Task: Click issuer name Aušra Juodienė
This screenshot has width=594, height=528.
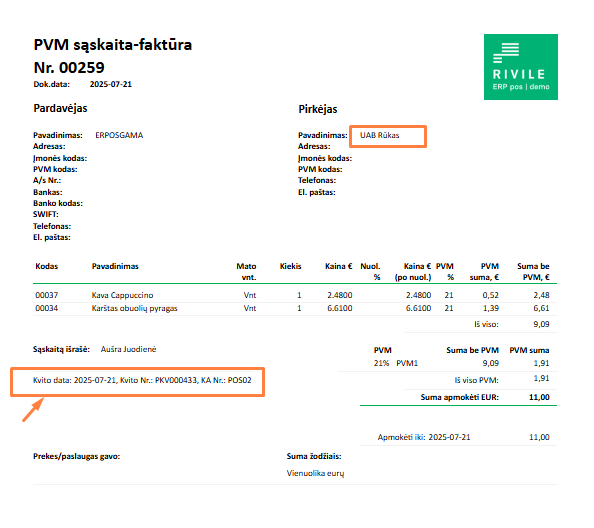Action: pyautogui.click(x=128, y=349)
